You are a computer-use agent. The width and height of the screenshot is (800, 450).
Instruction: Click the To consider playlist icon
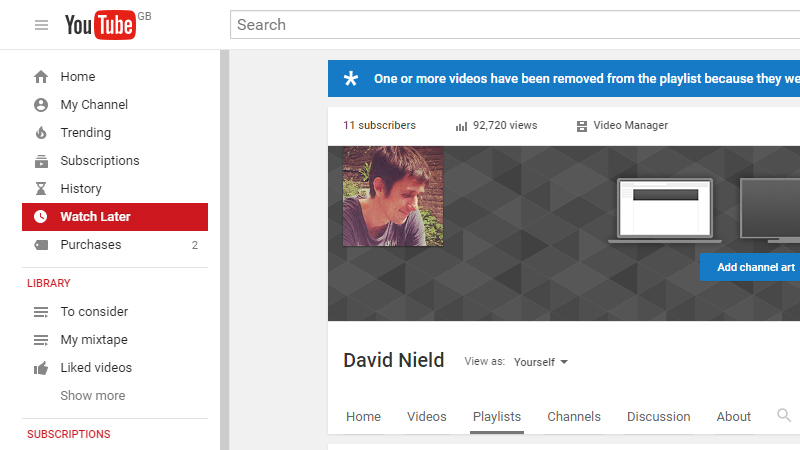(41, 312)
